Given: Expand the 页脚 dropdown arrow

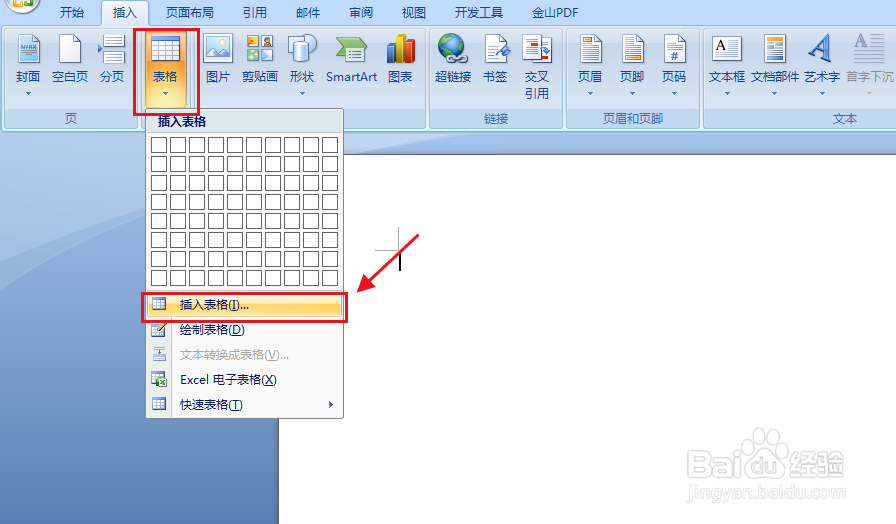Looking at the screenshot, I should [x=632, y=94].
